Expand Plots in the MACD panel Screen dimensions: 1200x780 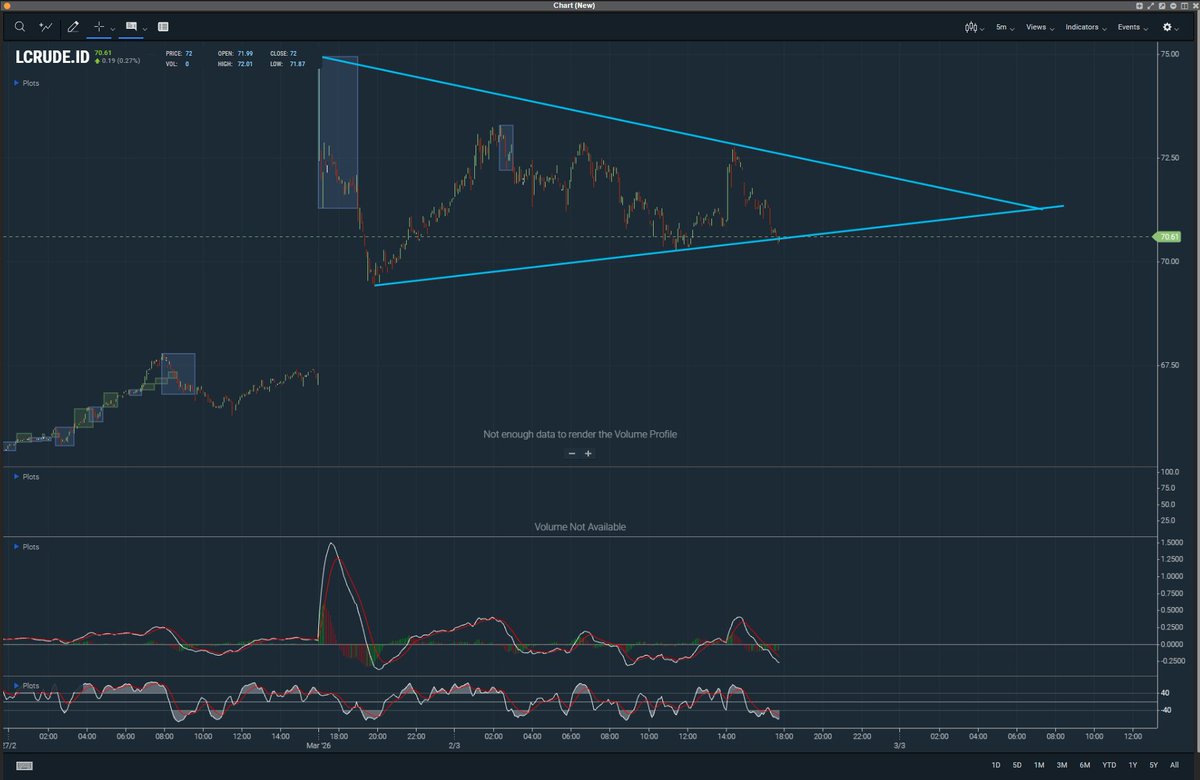27,547
